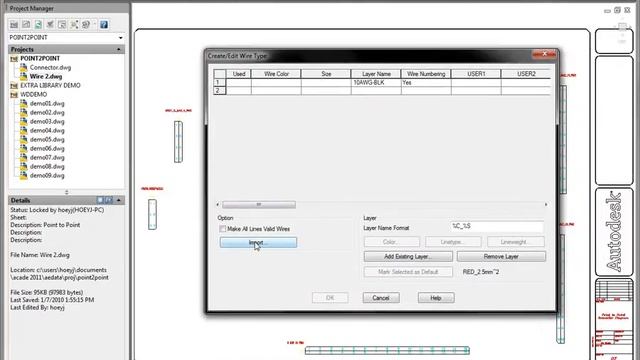Viewport: 640px width, 360px height.
Task: Click the Color button in Layer group
Action: point(391,242)
